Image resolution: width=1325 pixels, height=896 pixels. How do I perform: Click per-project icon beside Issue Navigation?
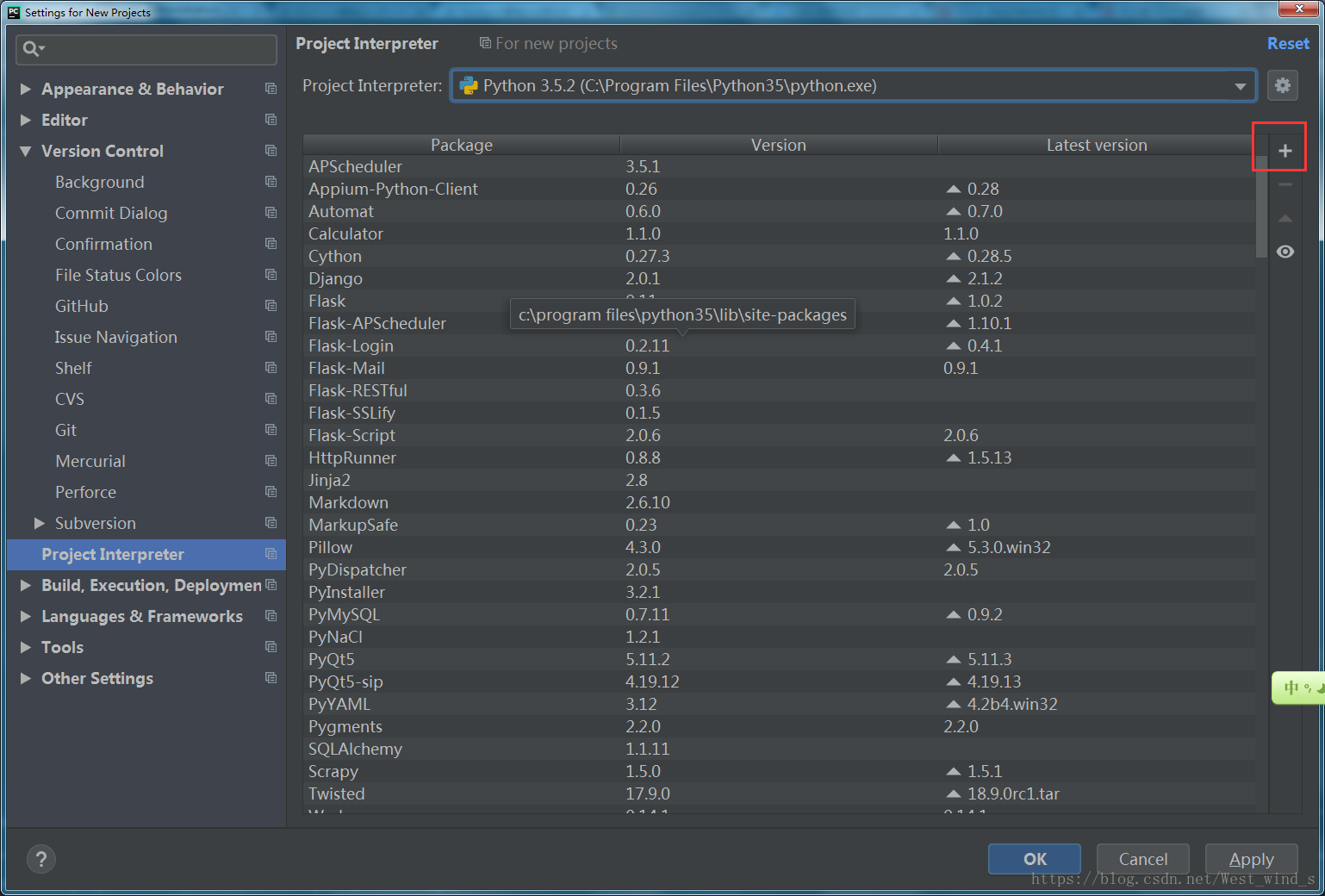point(271,337)
